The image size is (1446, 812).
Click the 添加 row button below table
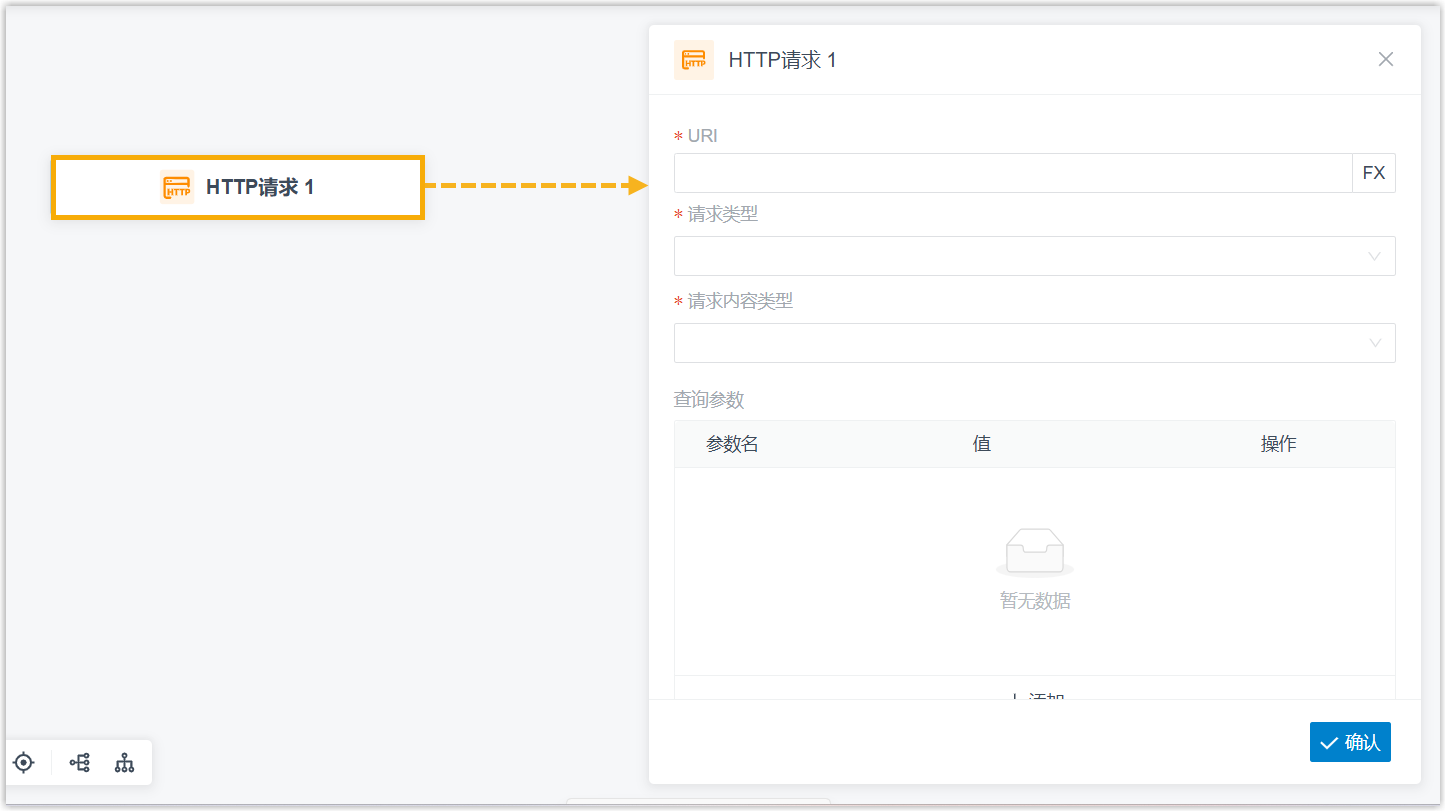pos(1034,694)
